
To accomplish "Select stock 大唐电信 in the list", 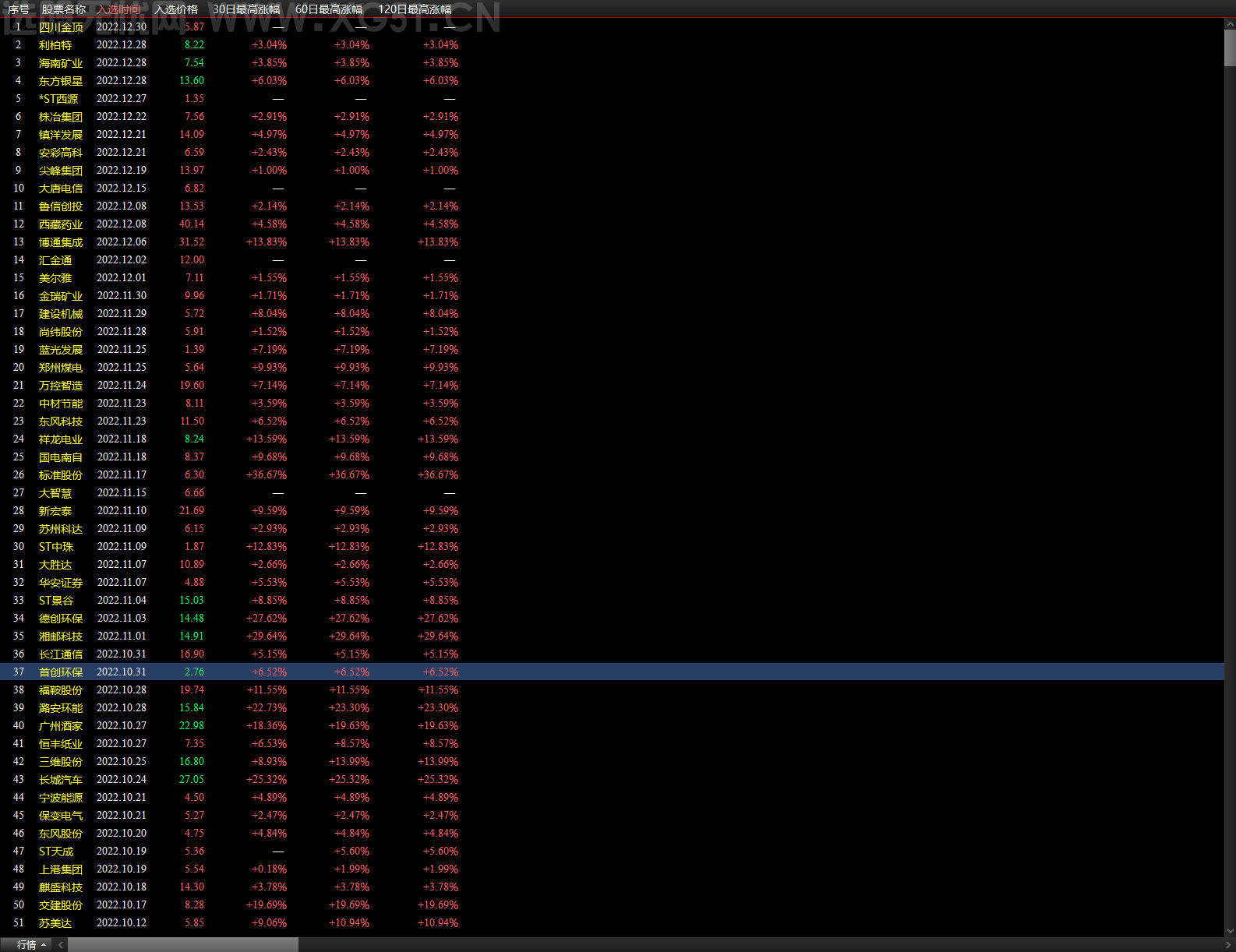I will tap(61, 189).
